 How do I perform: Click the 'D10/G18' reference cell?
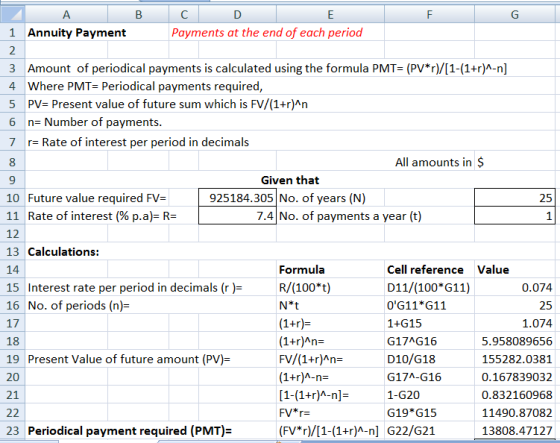[x=429, y=359]
